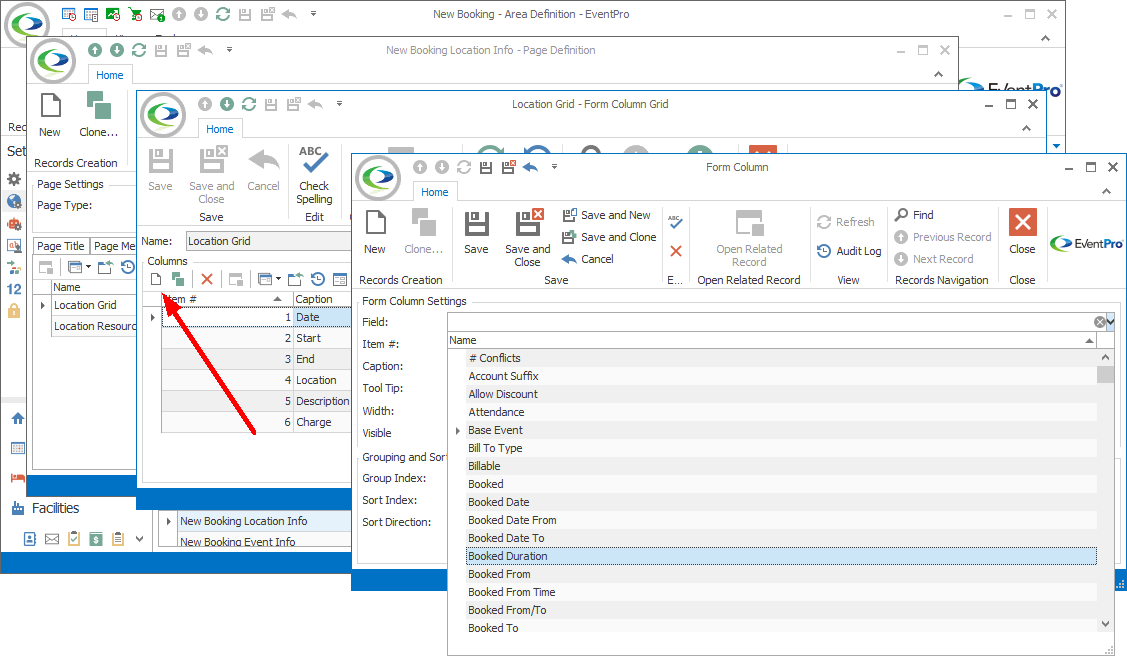1127x656 pixels.
Task: Click the refresh icon in Area Definition quick access toolbar
Action: click(223, 14)
